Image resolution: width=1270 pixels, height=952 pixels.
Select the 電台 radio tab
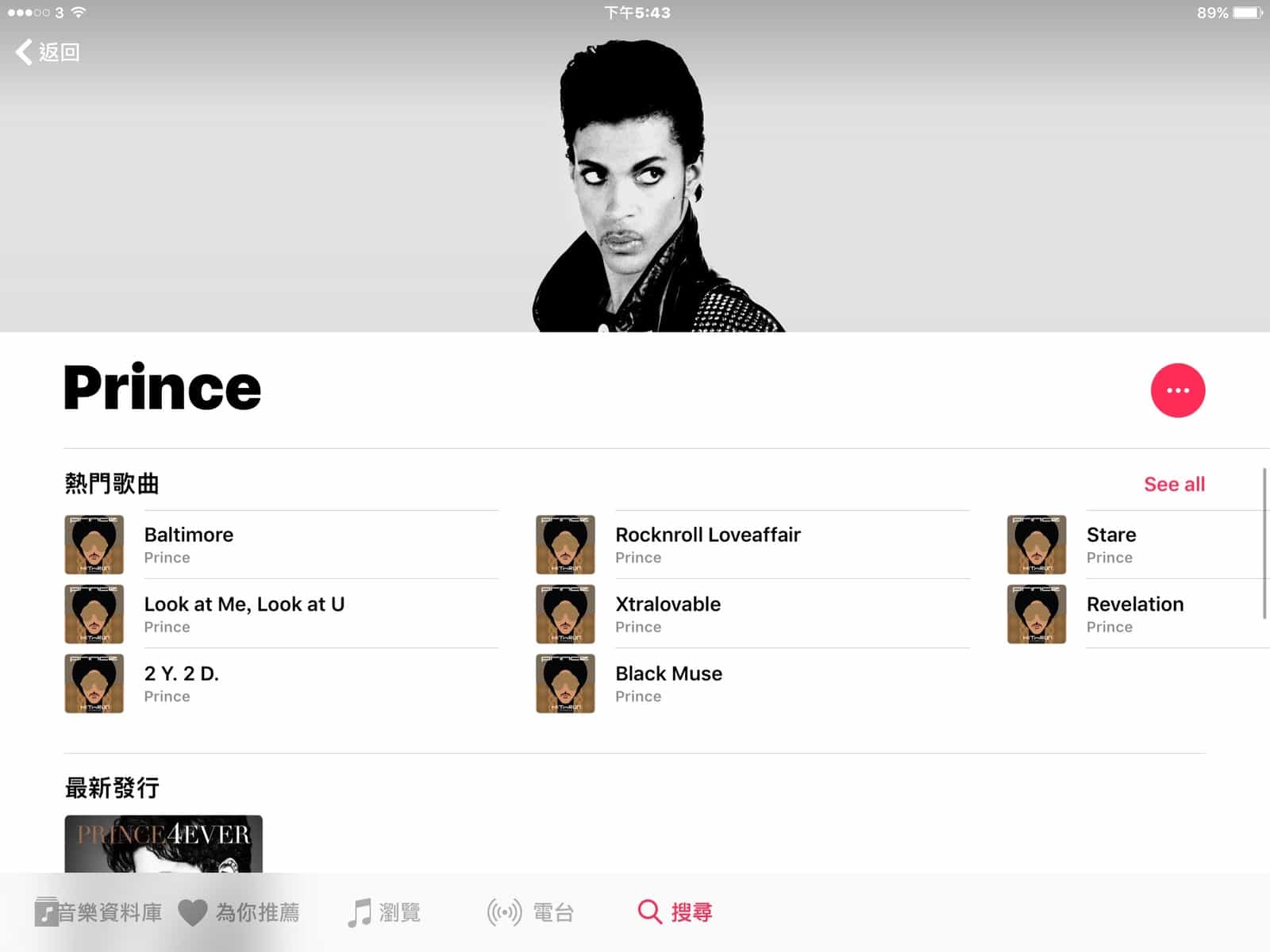(530, 912)
